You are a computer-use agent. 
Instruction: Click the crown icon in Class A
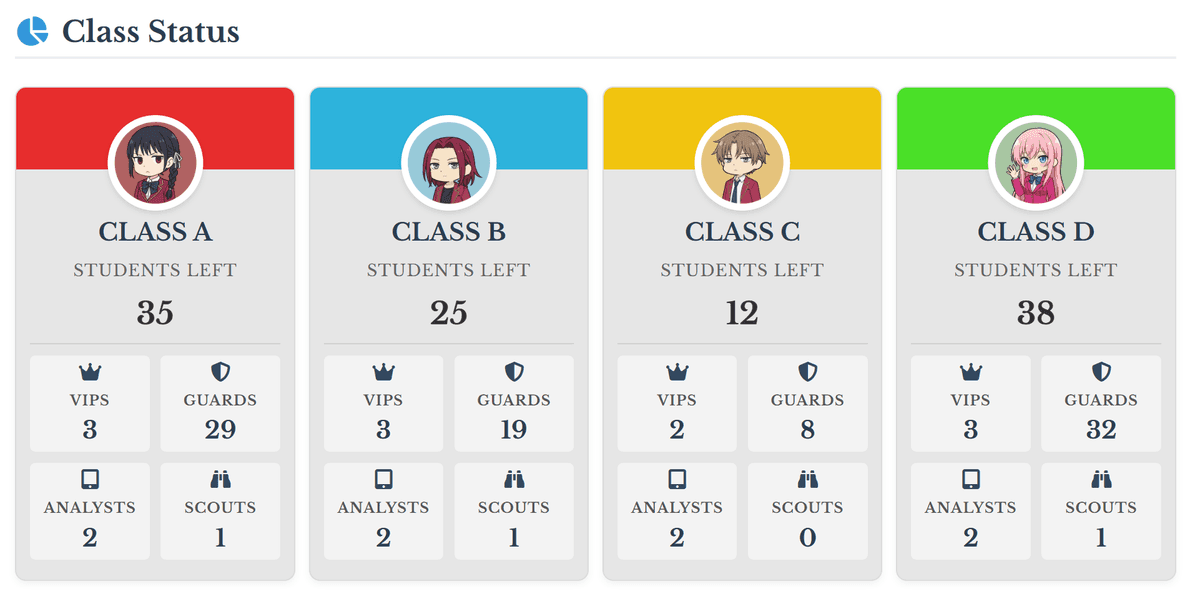click(90, 373)
